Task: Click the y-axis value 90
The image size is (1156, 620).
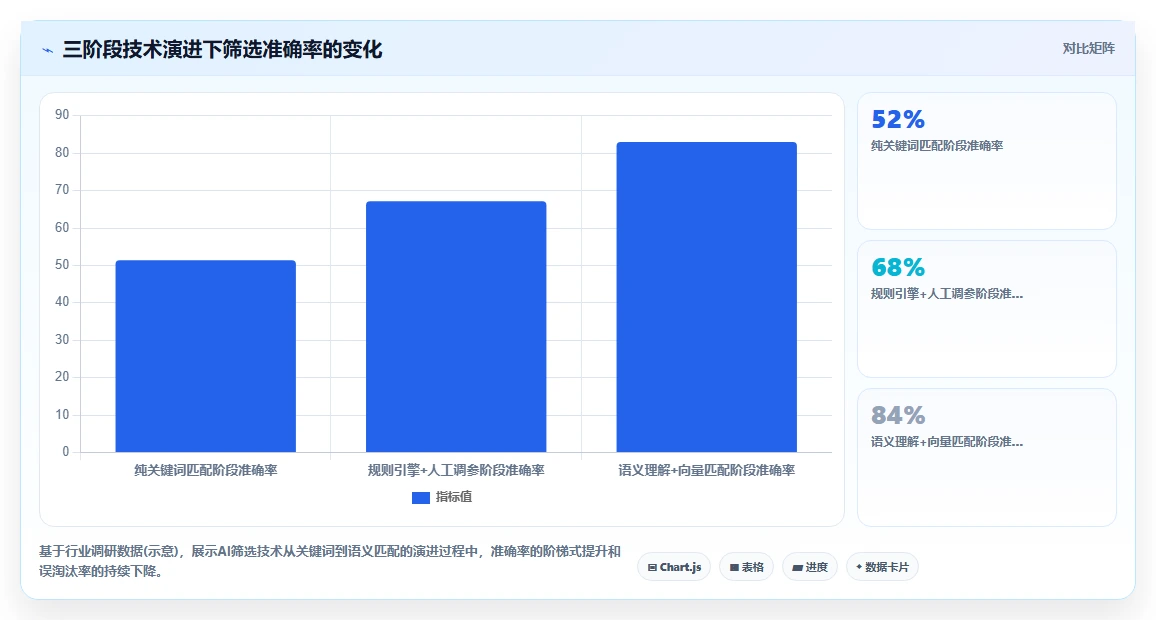Action: coord(62,115)
